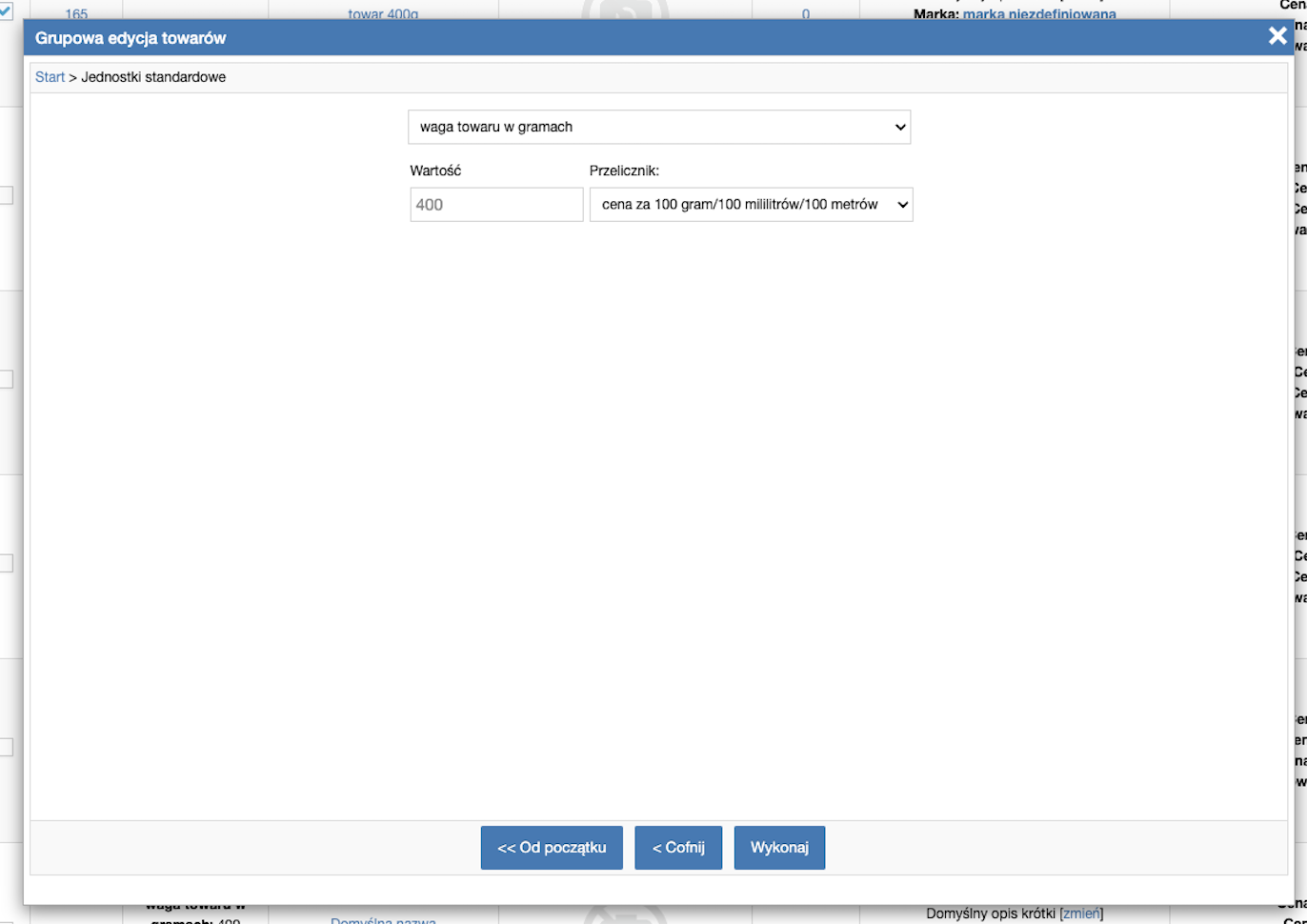This screenshot has height=924, width=1307.
Task: Click the Wykonaj button
Action: 779,848
